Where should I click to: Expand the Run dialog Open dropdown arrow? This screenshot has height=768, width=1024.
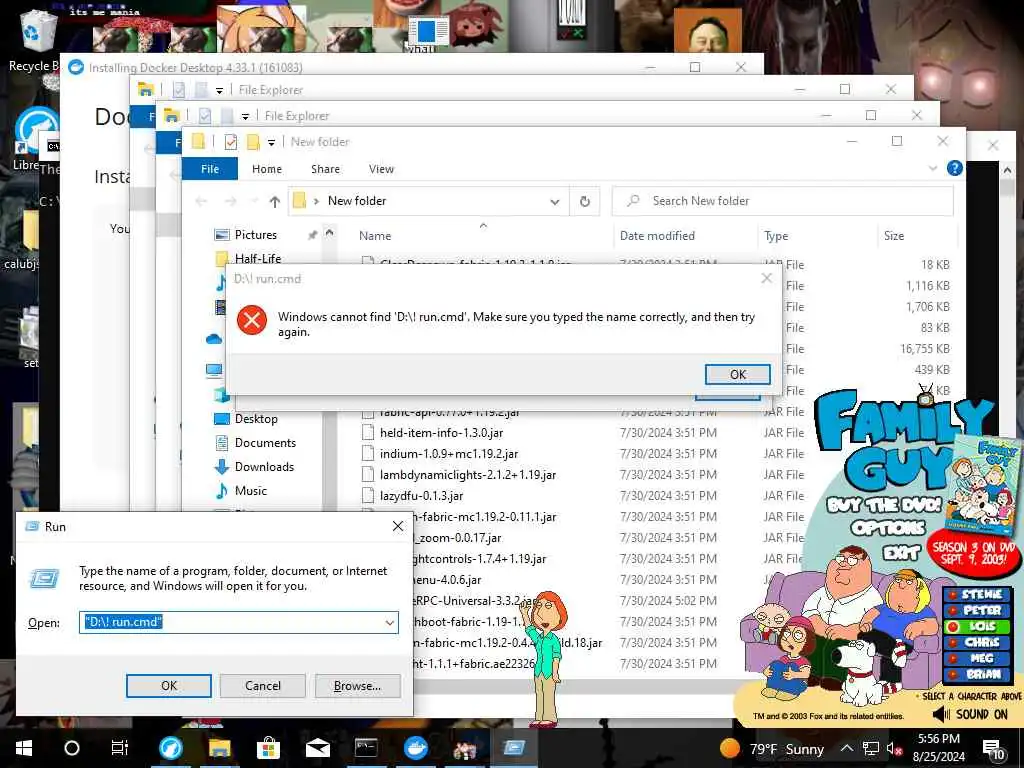pyautogui.click(x=390, y=622)
